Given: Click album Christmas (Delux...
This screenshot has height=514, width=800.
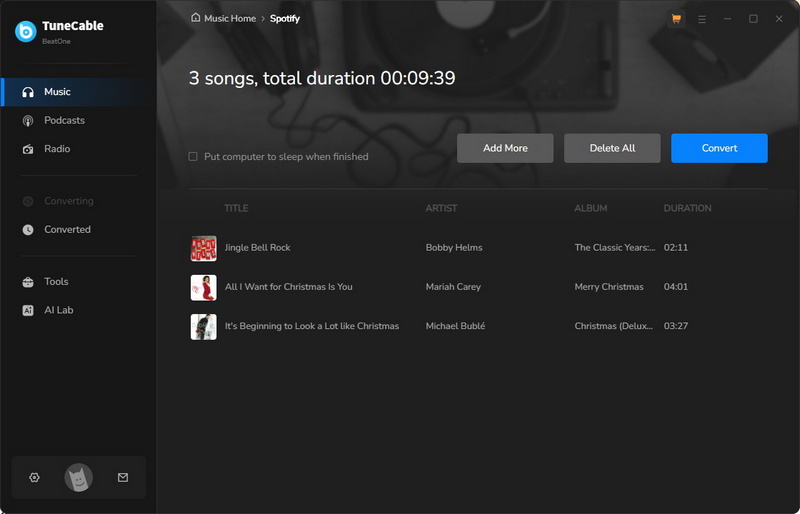Looking at the screenshot, I should click(614, 326).
